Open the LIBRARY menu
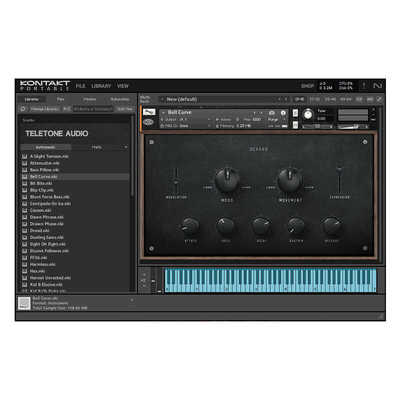 101,86
